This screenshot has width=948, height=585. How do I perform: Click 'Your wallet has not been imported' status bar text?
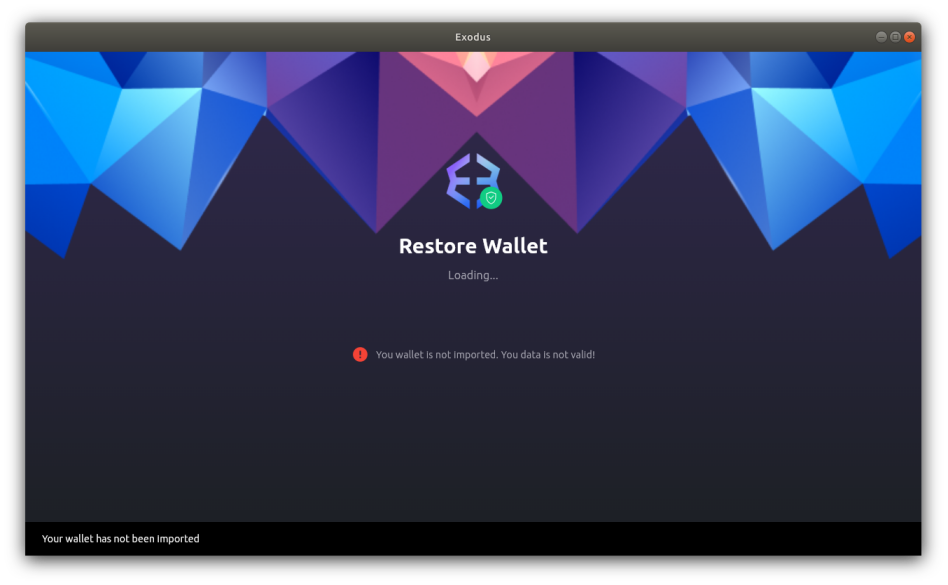(120, 538)
